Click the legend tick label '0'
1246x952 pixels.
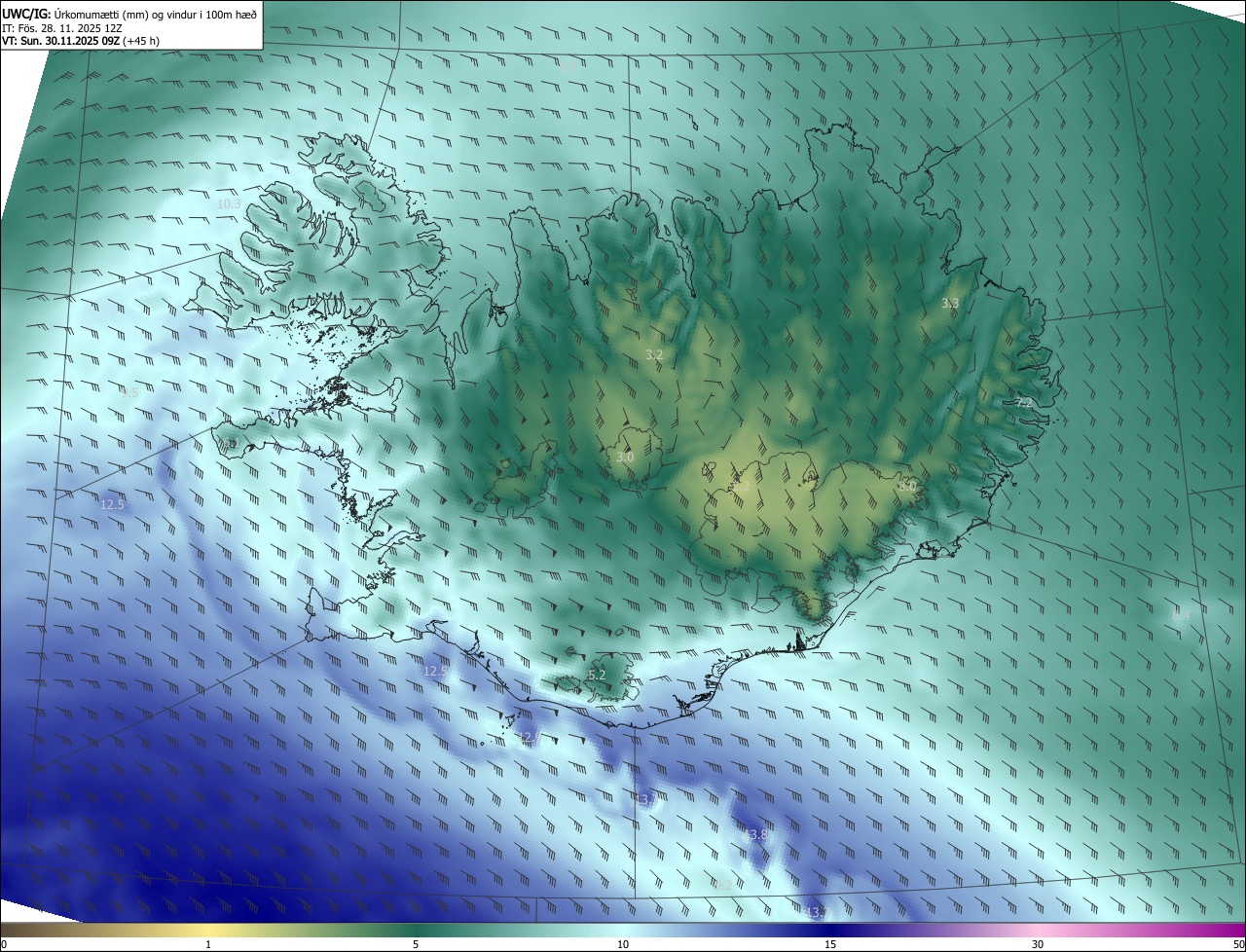click(4, 944)
